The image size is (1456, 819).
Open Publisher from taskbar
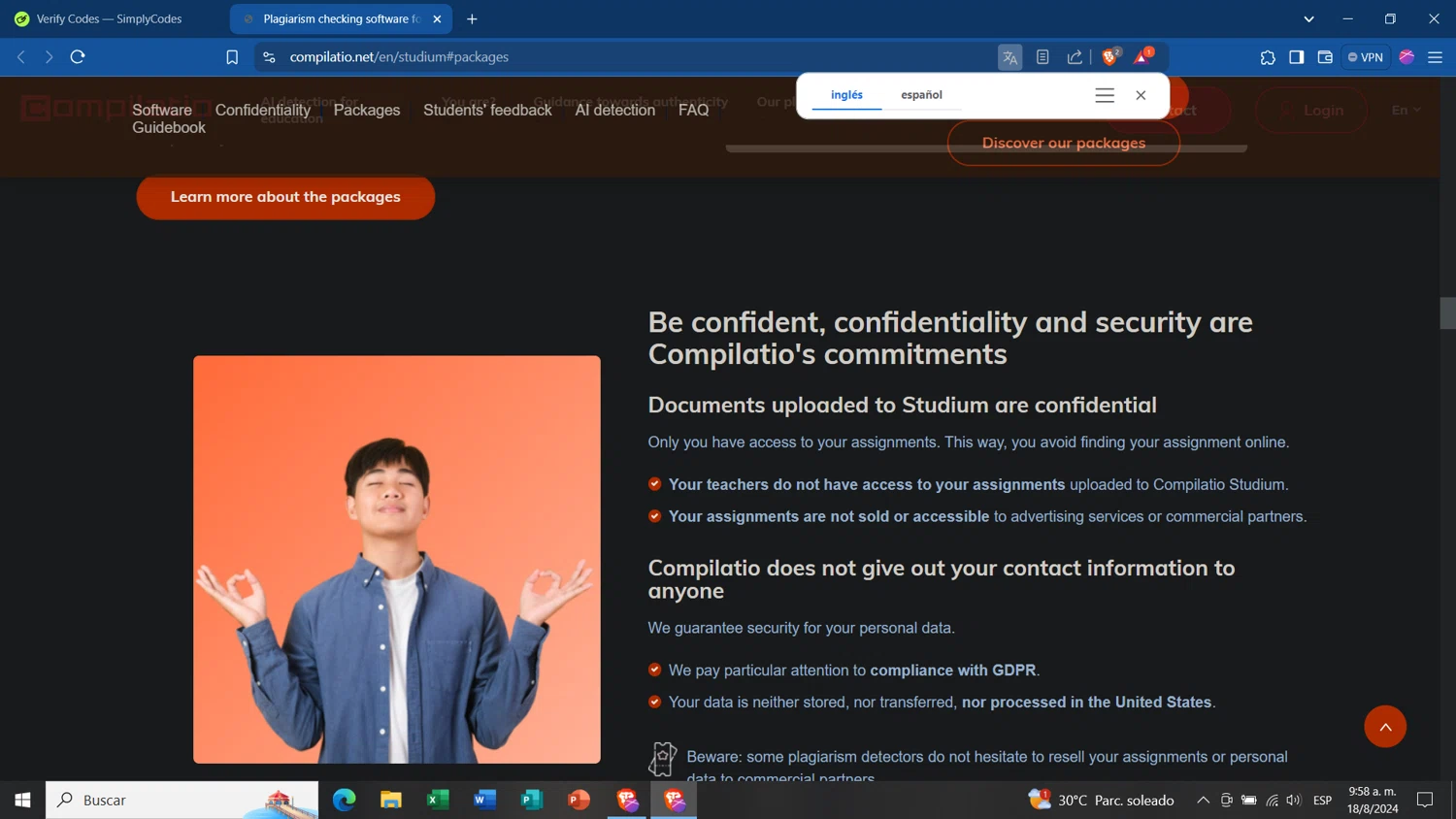click(531, 800)
